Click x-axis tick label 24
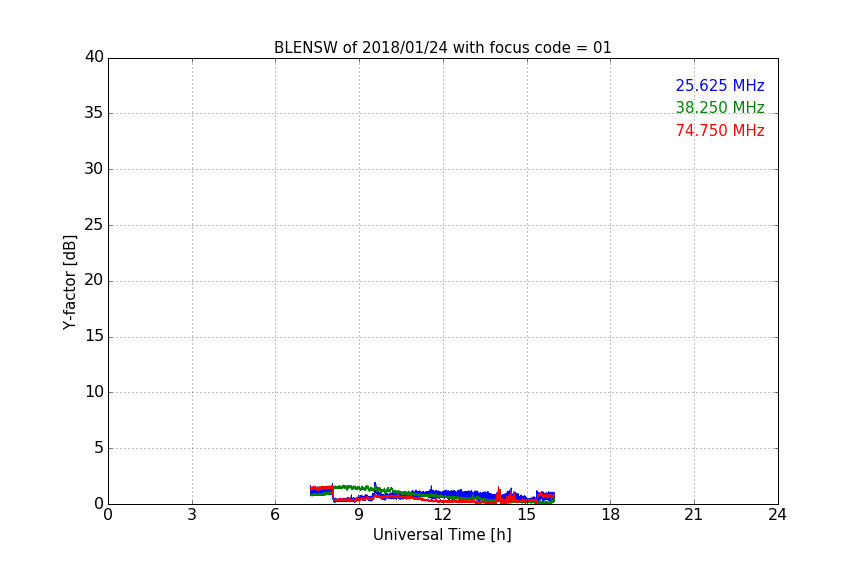Screen dimensions: 864x576 tap(777, 515)
